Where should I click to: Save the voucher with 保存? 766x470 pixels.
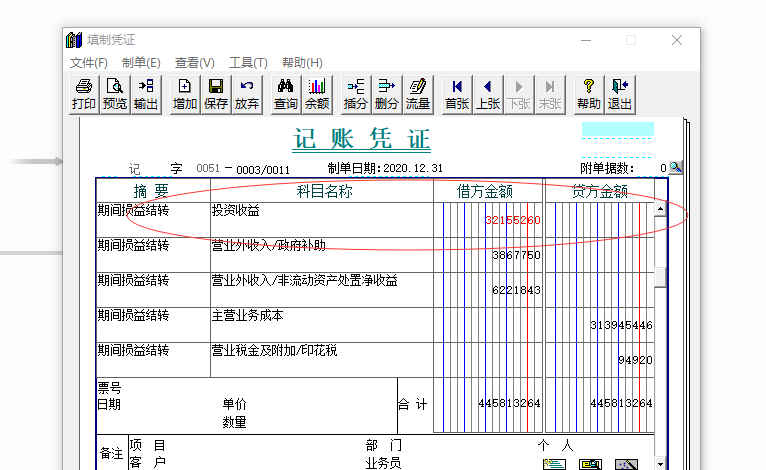(216, 94)
